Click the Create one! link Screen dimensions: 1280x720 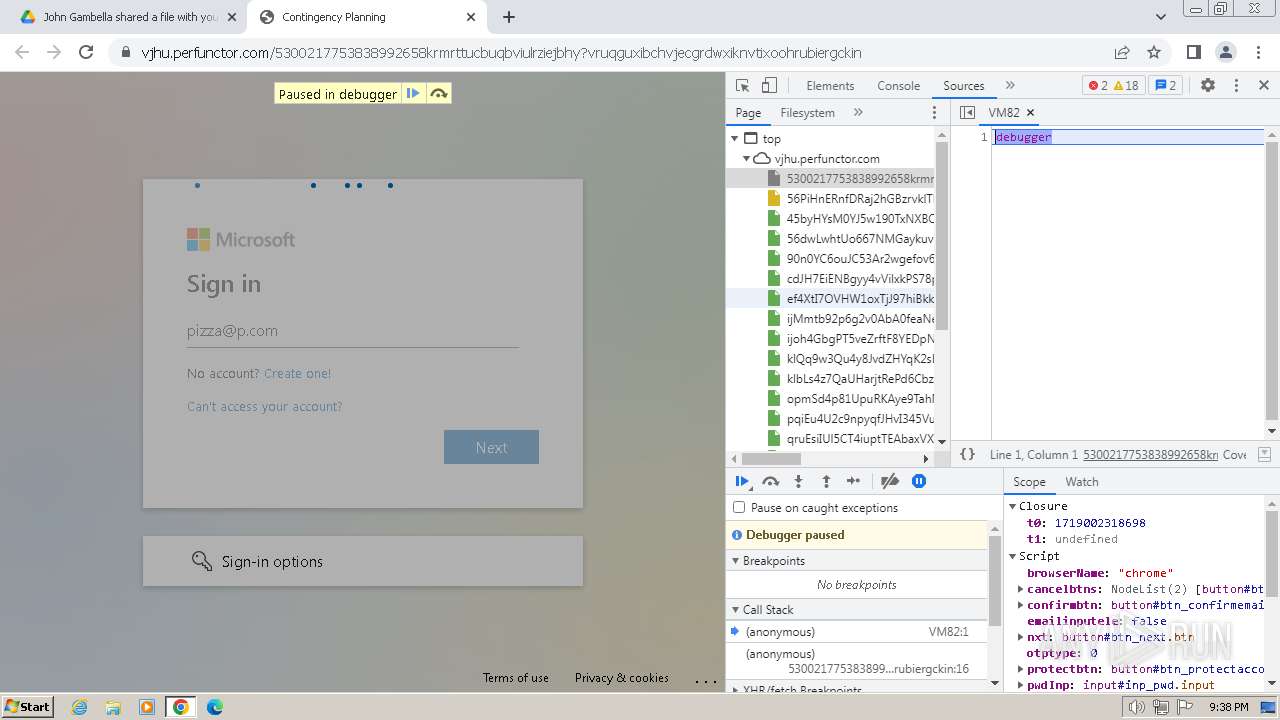pyautogui.click(x=297, y=374)
